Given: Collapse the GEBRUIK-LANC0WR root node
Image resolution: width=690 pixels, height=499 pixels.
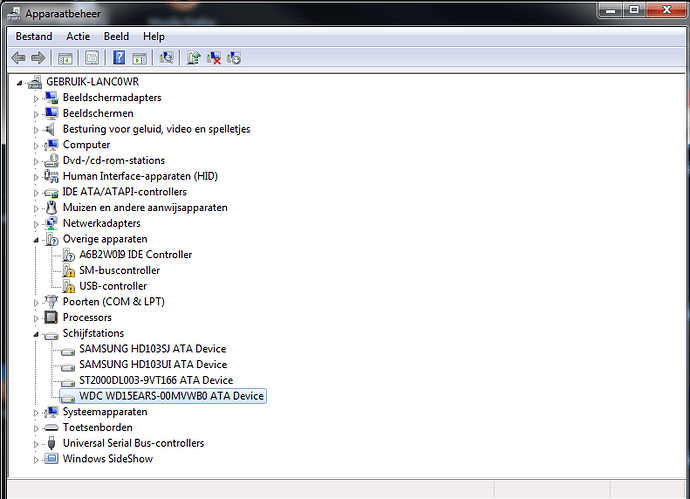Looking at the screenshot, I should pyautogui.click(x=19, y=82).
